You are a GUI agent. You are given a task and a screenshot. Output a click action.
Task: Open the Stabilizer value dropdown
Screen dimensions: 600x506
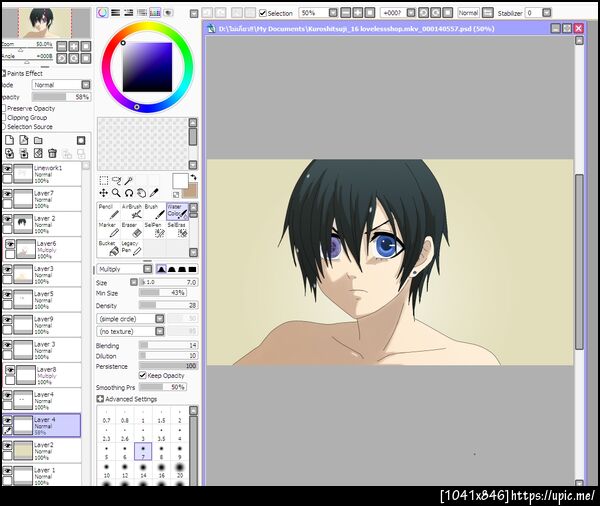(x=547, y=13)
